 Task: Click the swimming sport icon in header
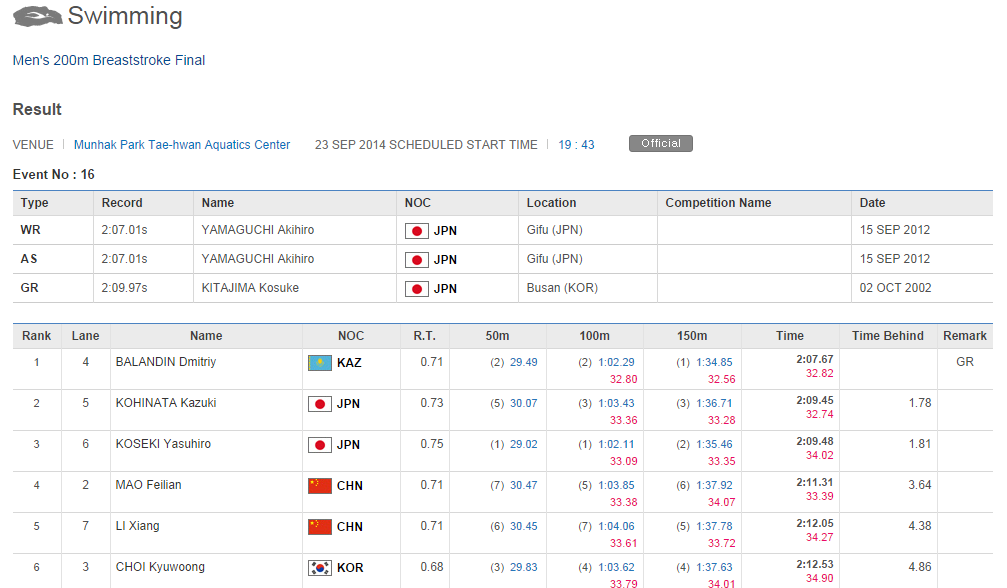tap(36, 17)
